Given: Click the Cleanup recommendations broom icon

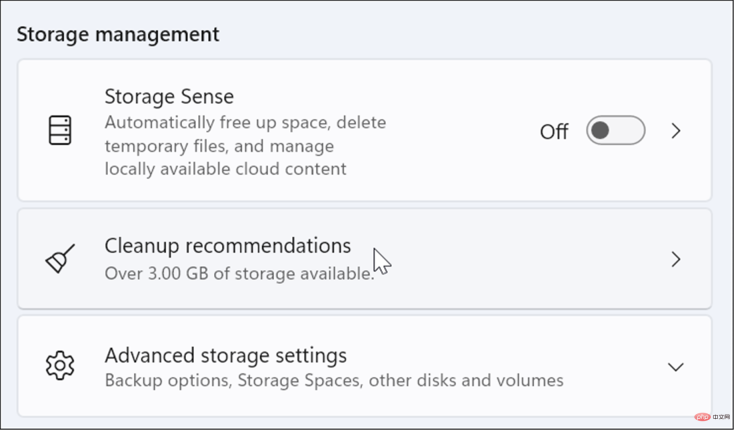Looking at the screenshot, I should coord(60,259).
